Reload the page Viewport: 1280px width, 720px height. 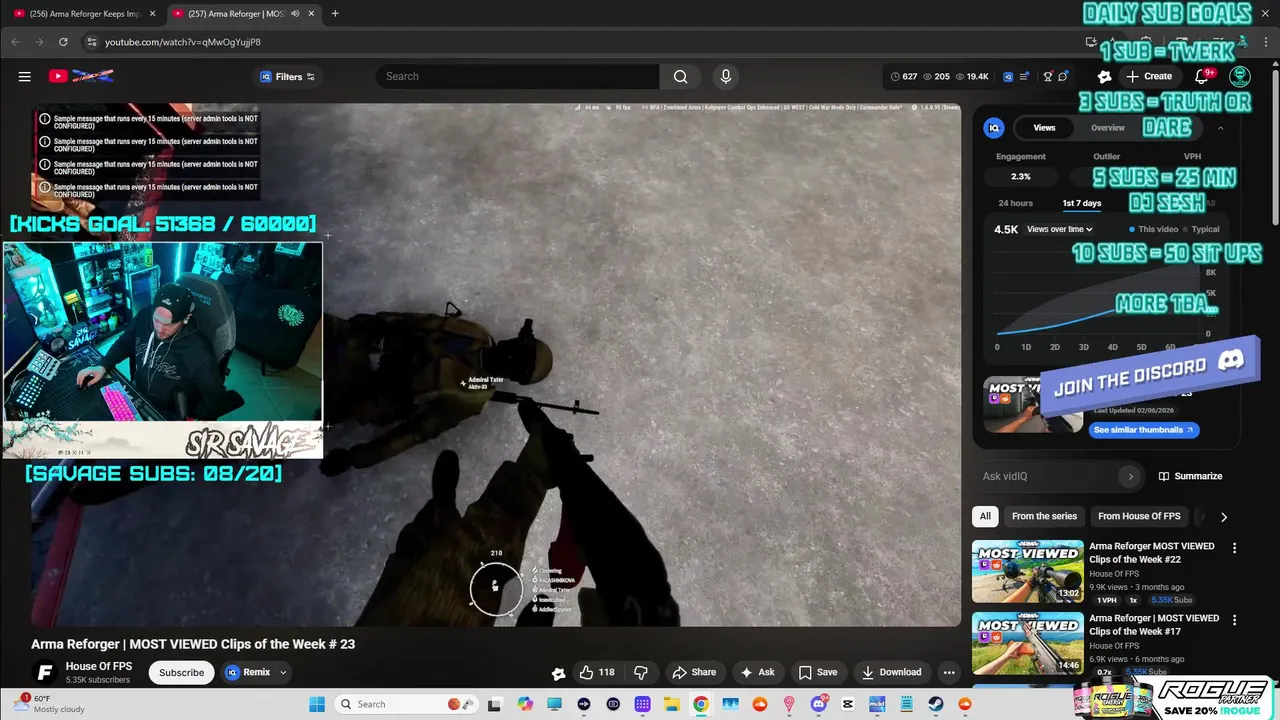click(63, 42)
